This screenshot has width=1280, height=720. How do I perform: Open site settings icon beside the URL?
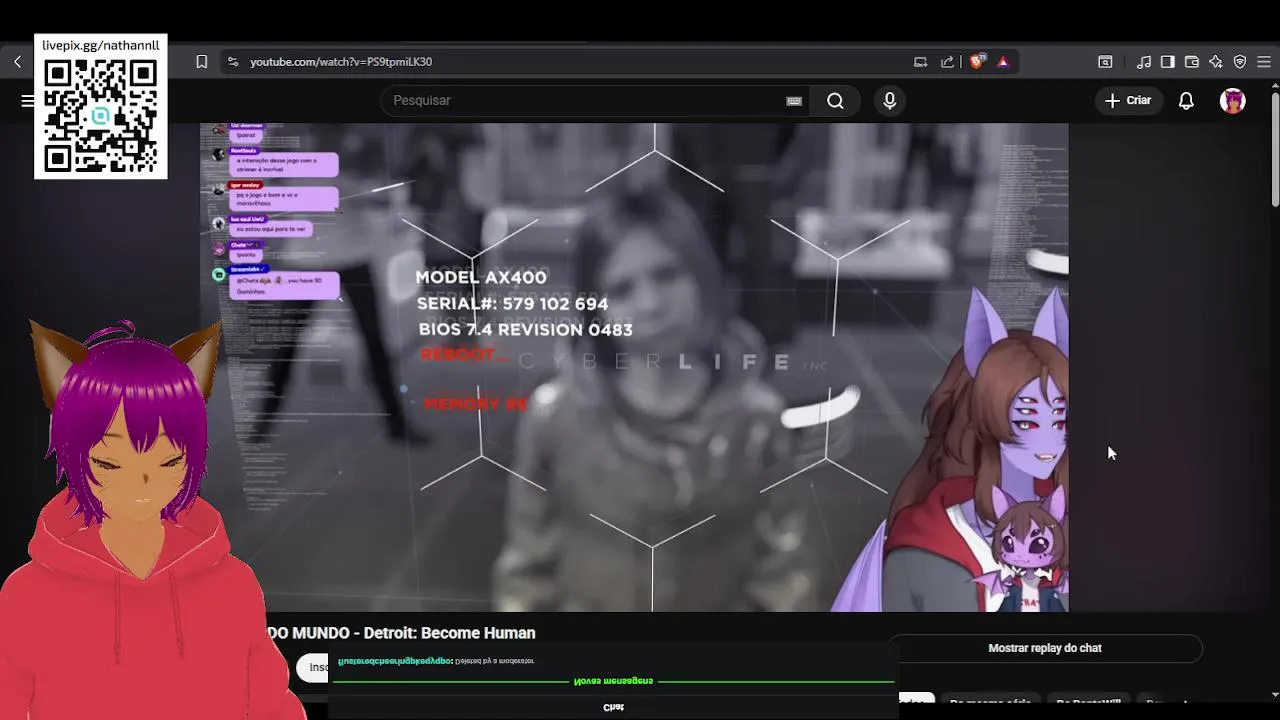pos(232,62)
